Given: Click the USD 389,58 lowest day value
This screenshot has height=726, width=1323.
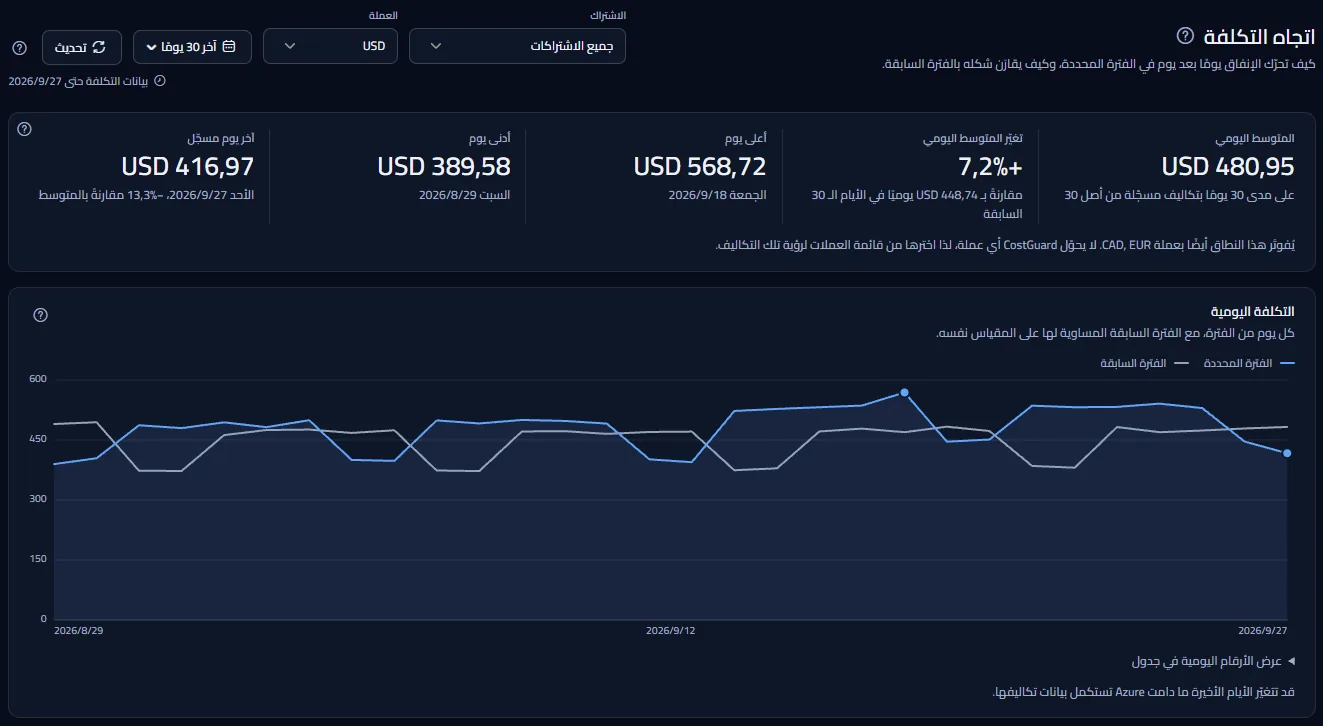Looking at the screenshot, I should [444, 166].
